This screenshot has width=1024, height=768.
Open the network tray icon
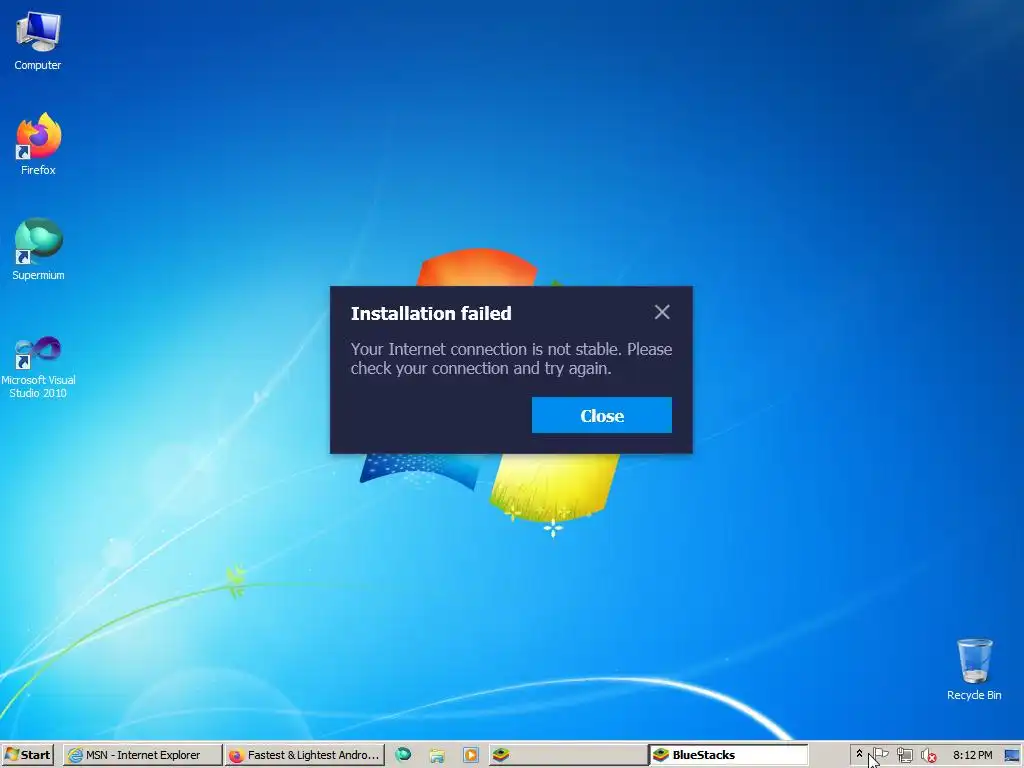[904, 756]
